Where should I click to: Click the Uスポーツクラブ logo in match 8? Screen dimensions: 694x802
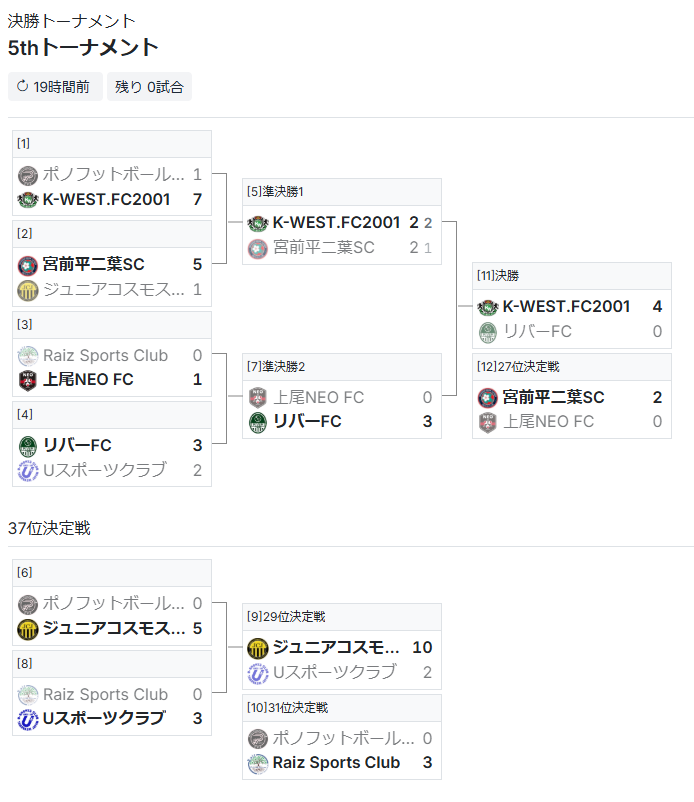[x=28, y=719]
